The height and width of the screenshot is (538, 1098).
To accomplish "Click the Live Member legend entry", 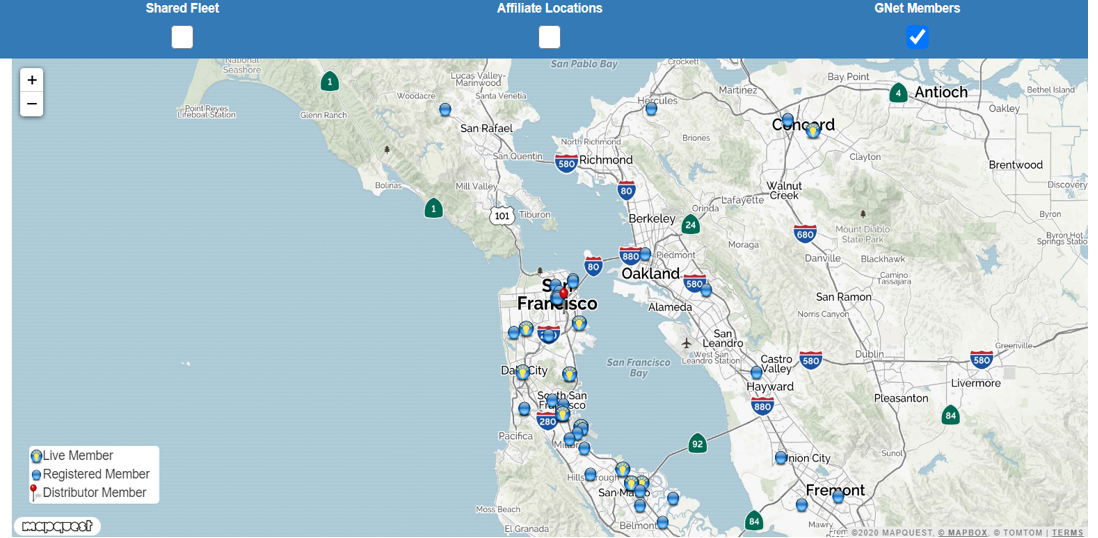I will coord(72,456).
